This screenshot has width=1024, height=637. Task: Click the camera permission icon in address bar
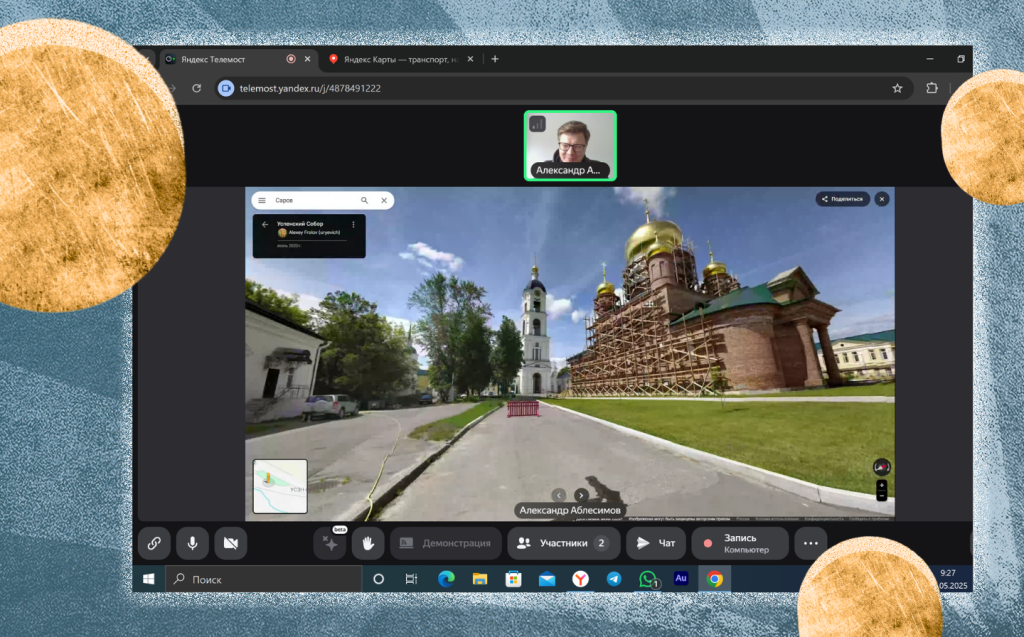point(226,88)
